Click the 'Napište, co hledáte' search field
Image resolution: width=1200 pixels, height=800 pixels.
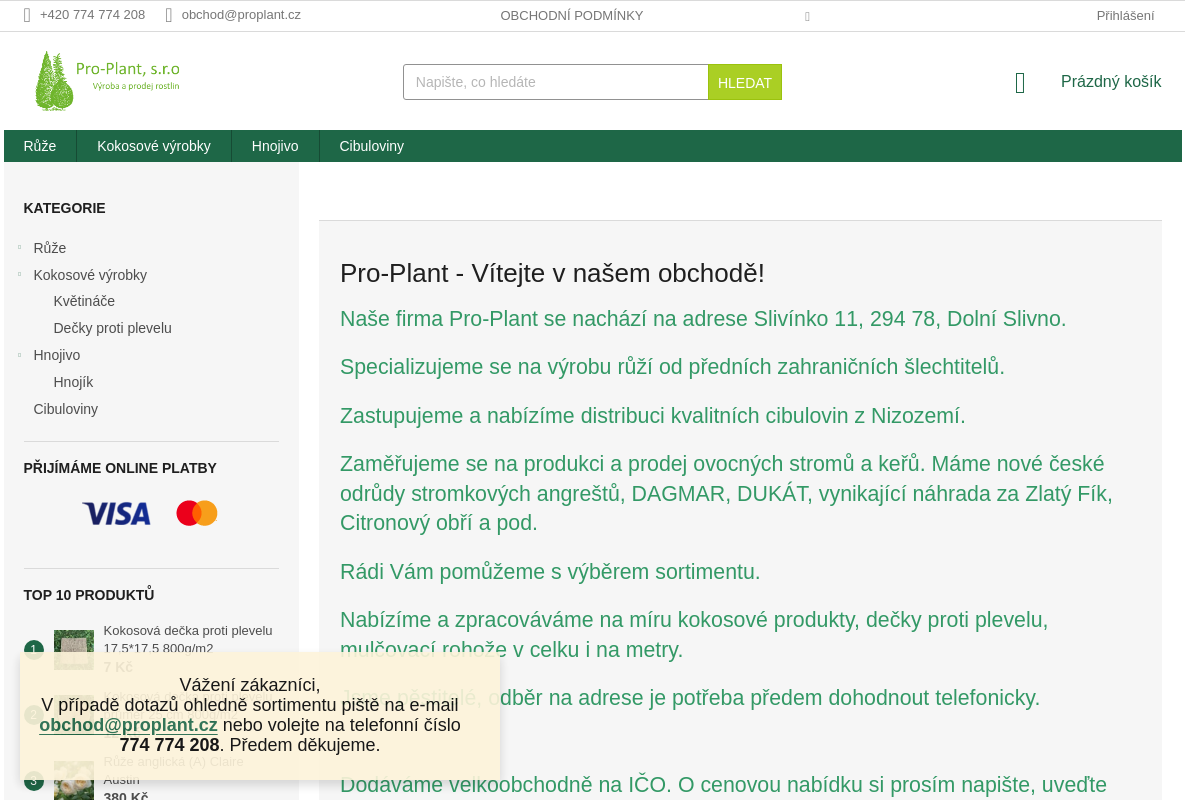pyautogui.click(x=555, y=82)
